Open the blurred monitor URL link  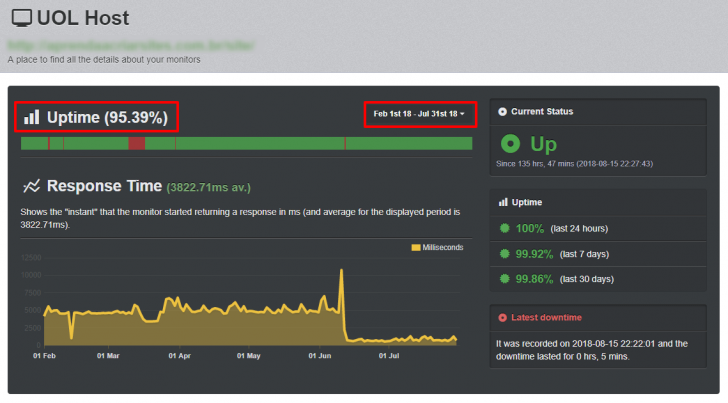tap(131, 46)
